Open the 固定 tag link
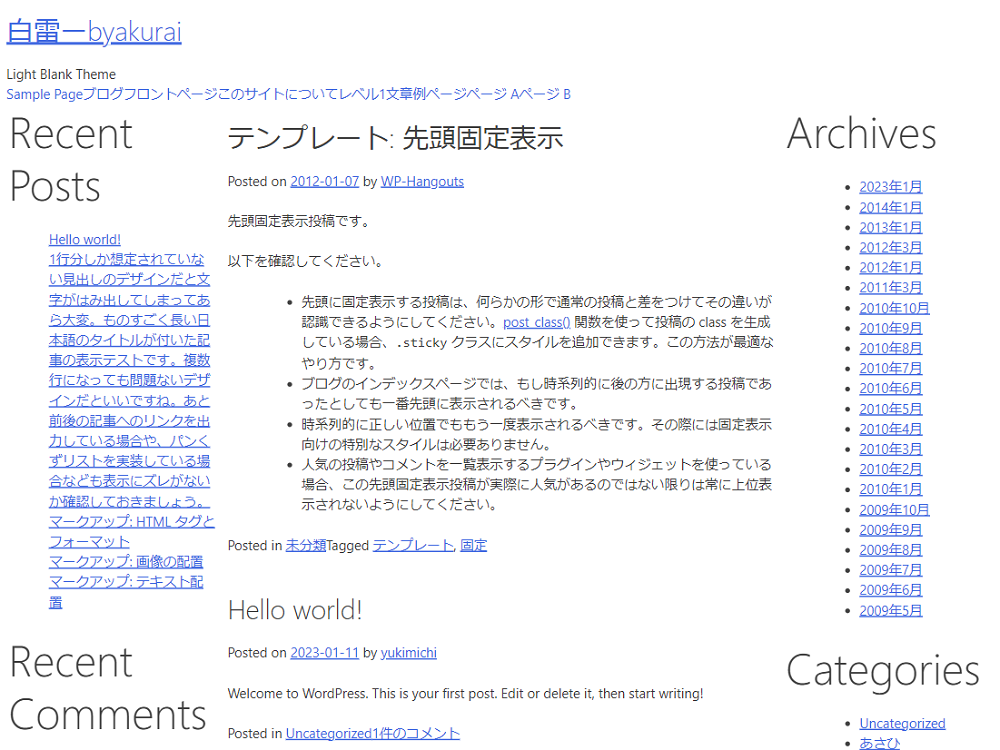Viewport: 1000px width, 750px height. point(473,545)
